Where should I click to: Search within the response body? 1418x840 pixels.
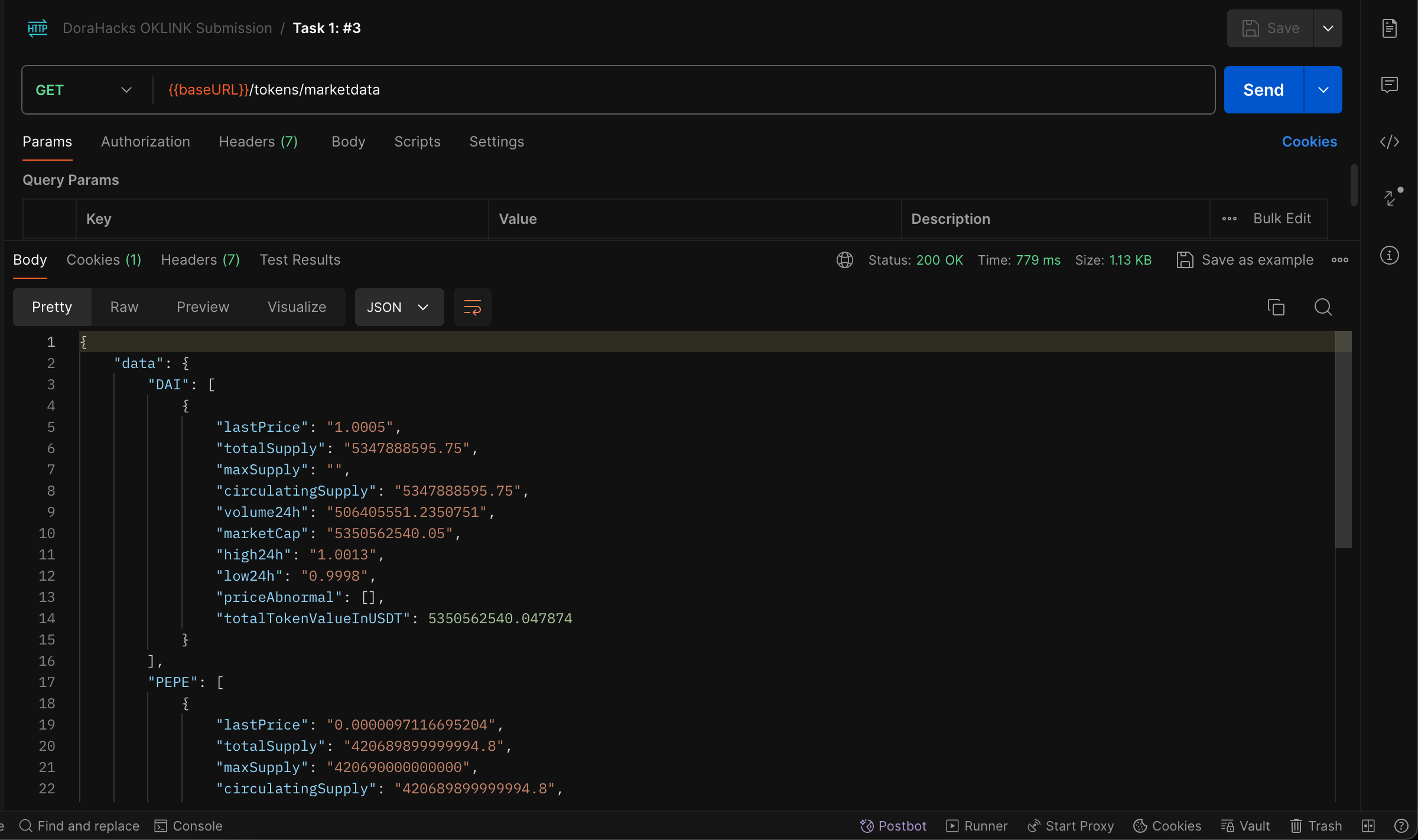[1323, 307]
